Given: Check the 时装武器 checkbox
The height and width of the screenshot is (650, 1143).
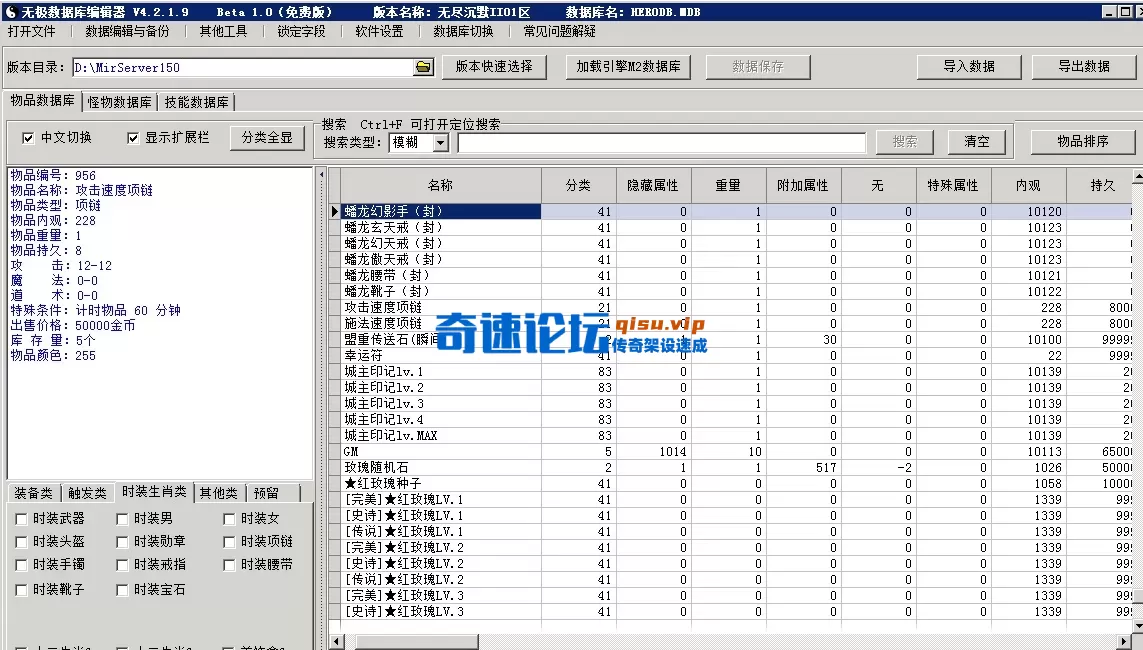Looking at the screenshot, I should click(21, 519).
